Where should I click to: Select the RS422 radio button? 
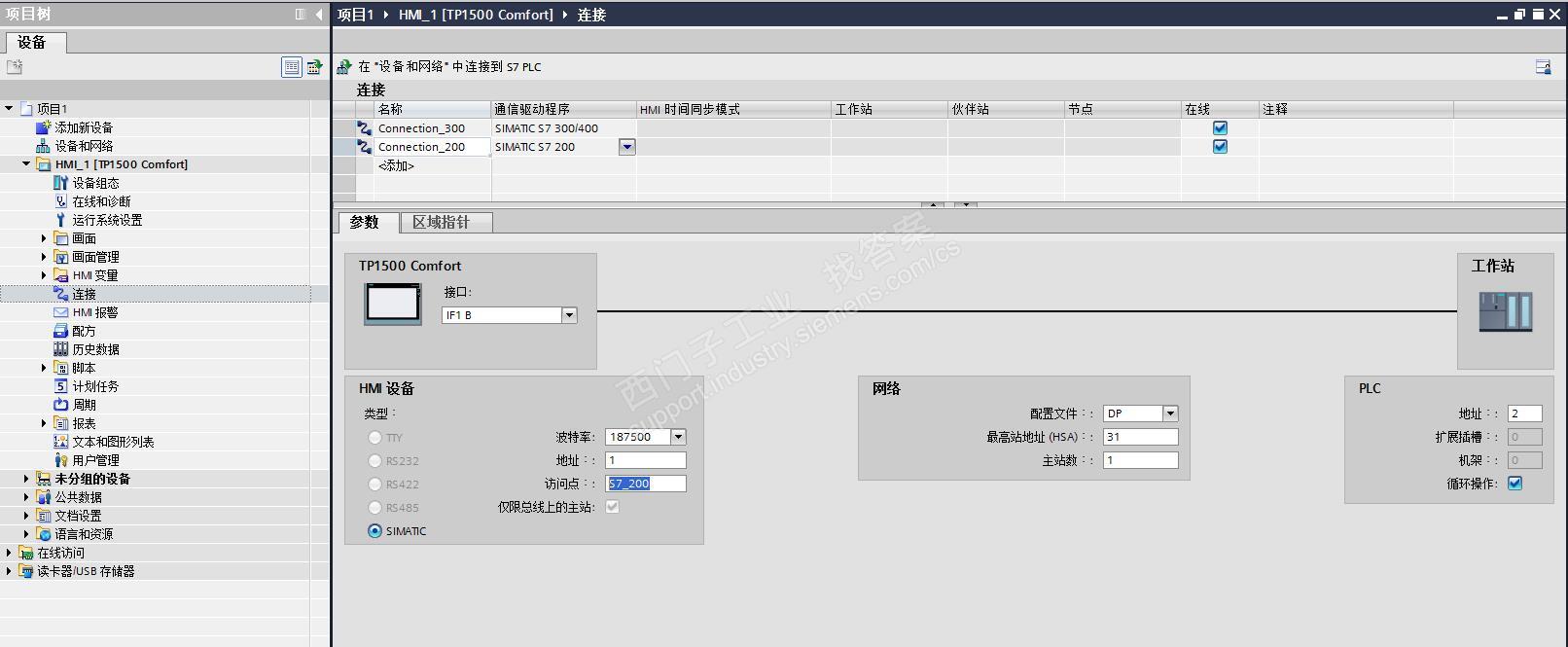tap(374, 485)
